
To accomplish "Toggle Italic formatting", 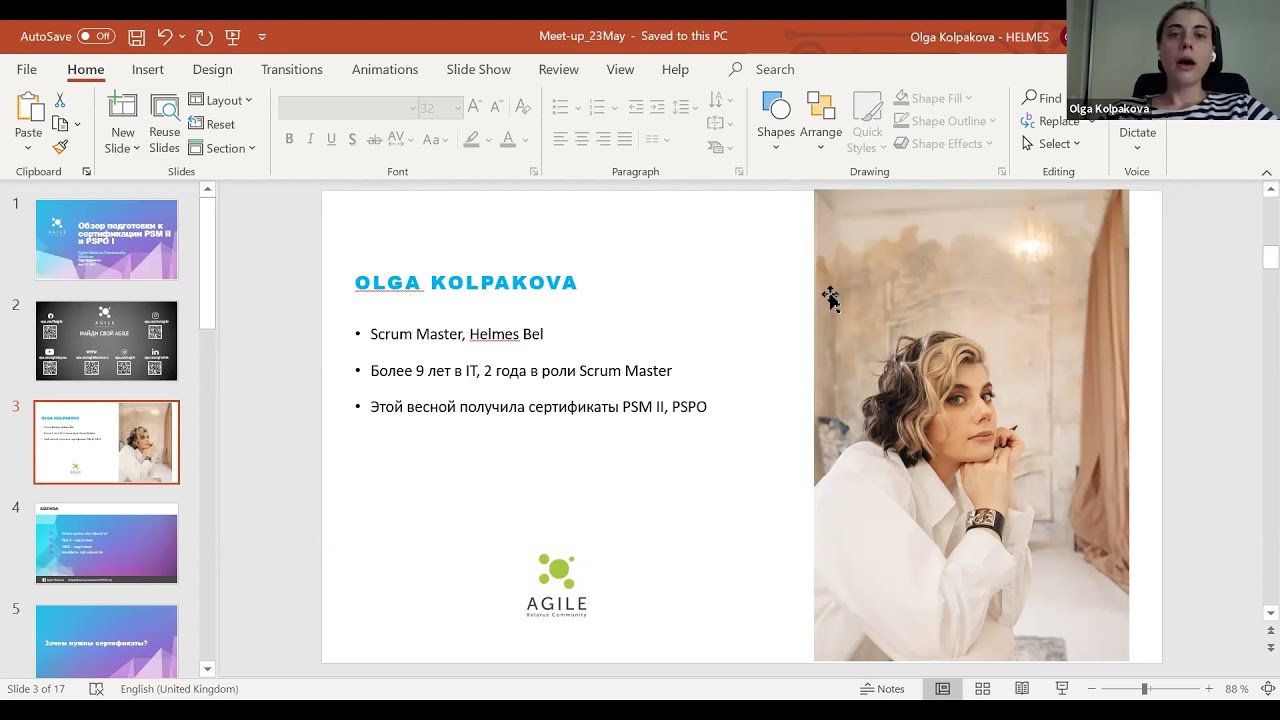I will tap(310, 139).
